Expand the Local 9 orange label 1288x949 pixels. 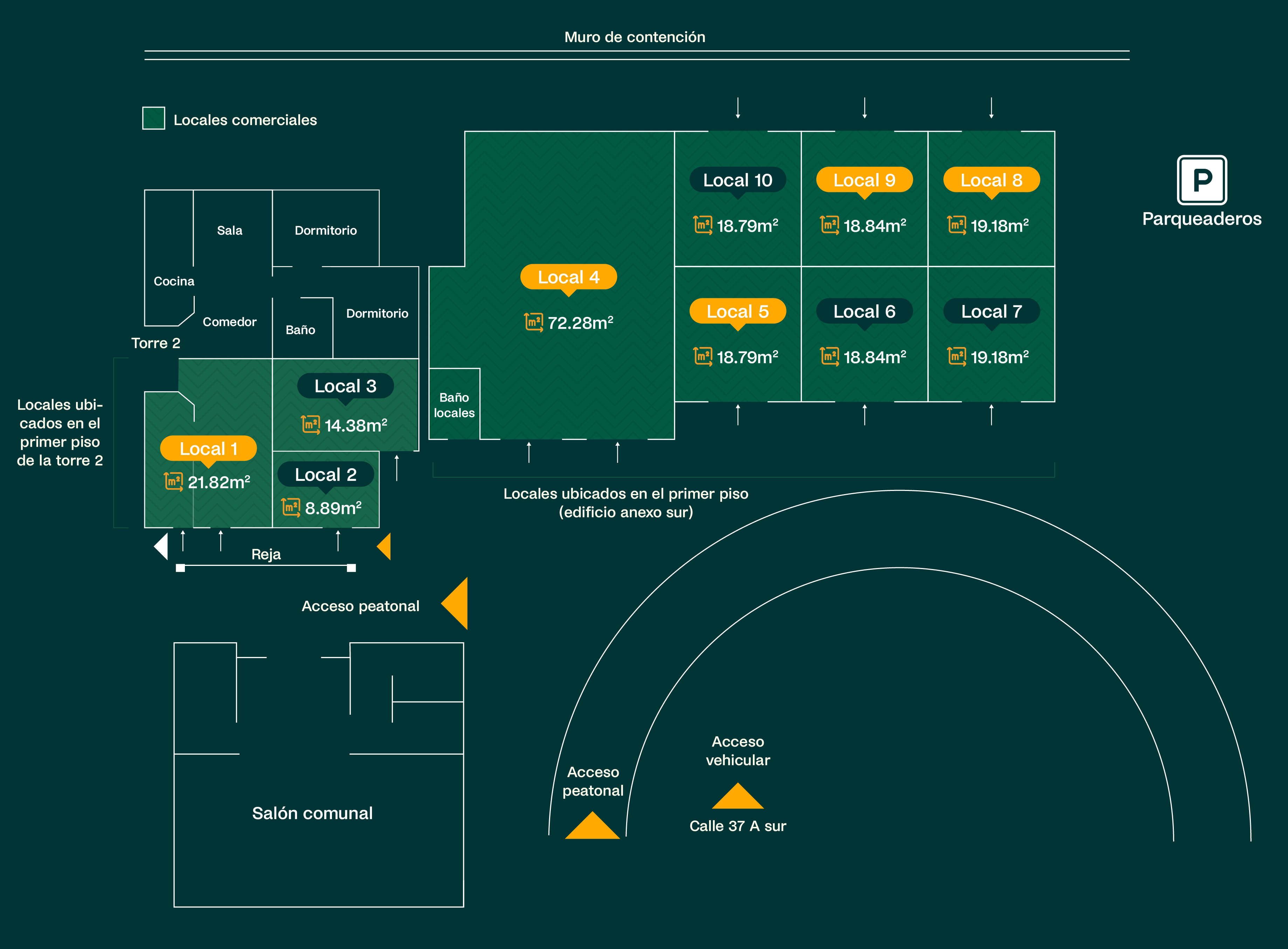point(865,180)
